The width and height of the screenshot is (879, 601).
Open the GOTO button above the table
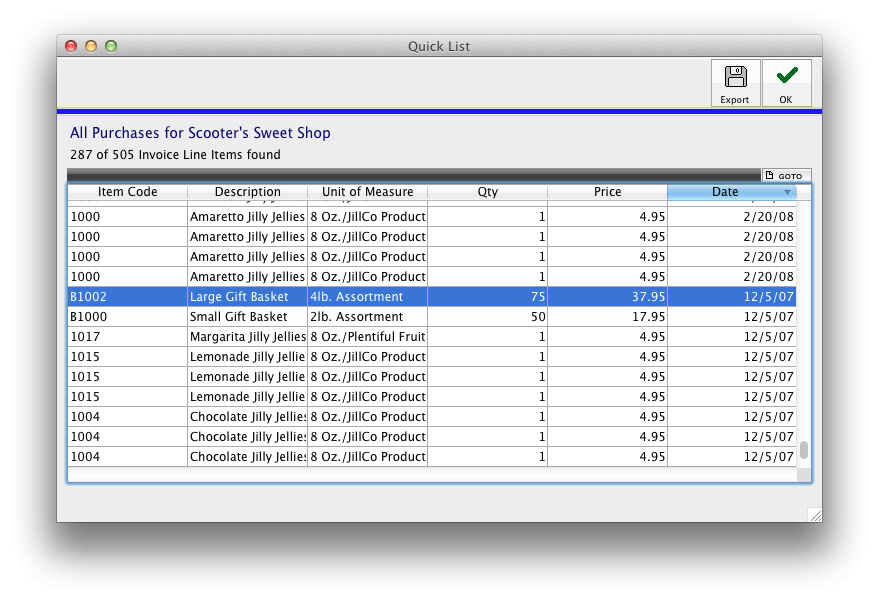[786, 175]
